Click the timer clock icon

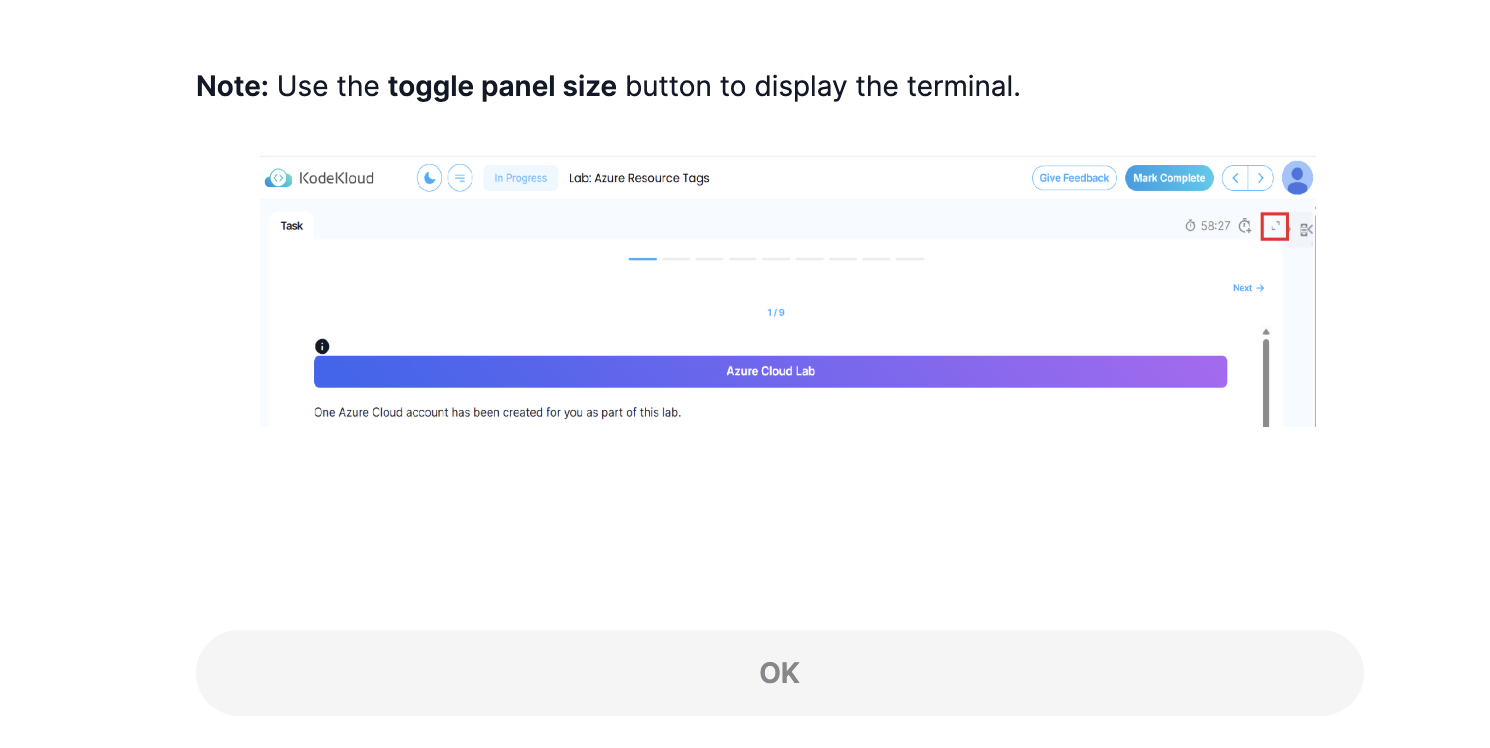click(1190, 226)
